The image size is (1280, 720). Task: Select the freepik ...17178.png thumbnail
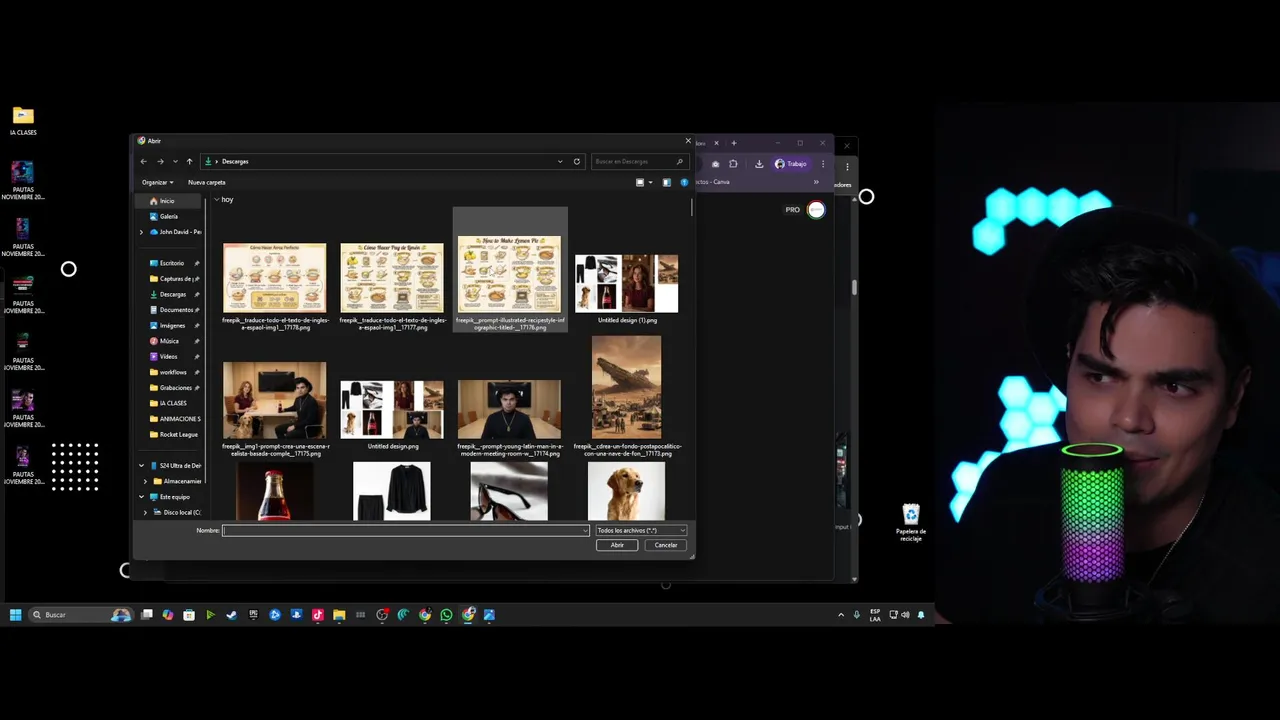pyautogui.click(x=275, y=280)
